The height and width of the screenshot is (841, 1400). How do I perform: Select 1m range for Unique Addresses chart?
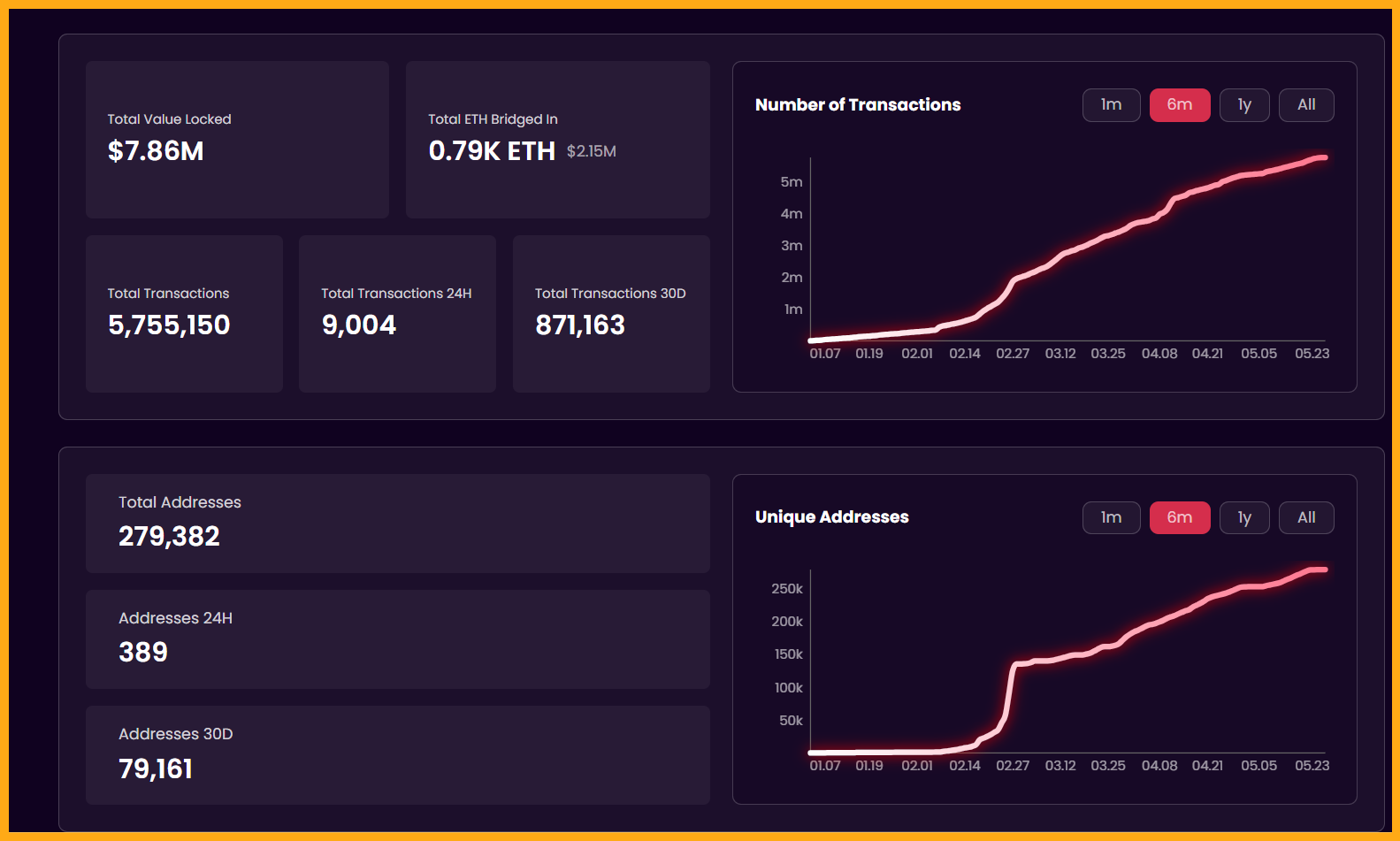click(1111, 517)
